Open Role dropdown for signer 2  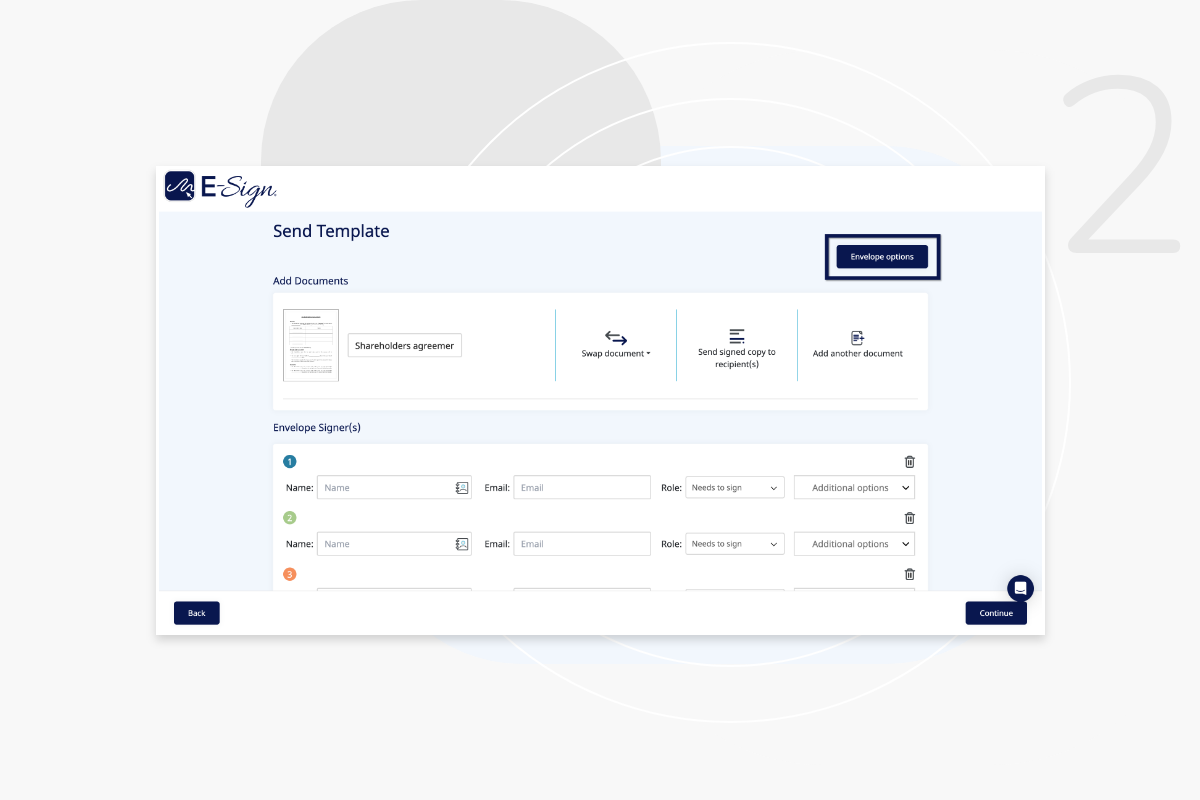735,543
